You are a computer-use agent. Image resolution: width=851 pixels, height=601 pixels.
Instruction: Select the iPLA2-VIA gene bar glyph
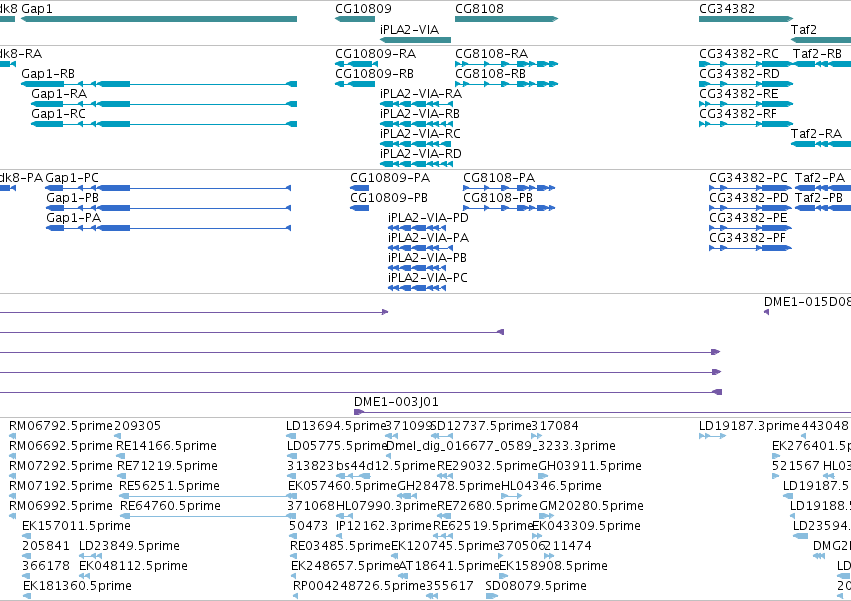[x=415, y=40]
